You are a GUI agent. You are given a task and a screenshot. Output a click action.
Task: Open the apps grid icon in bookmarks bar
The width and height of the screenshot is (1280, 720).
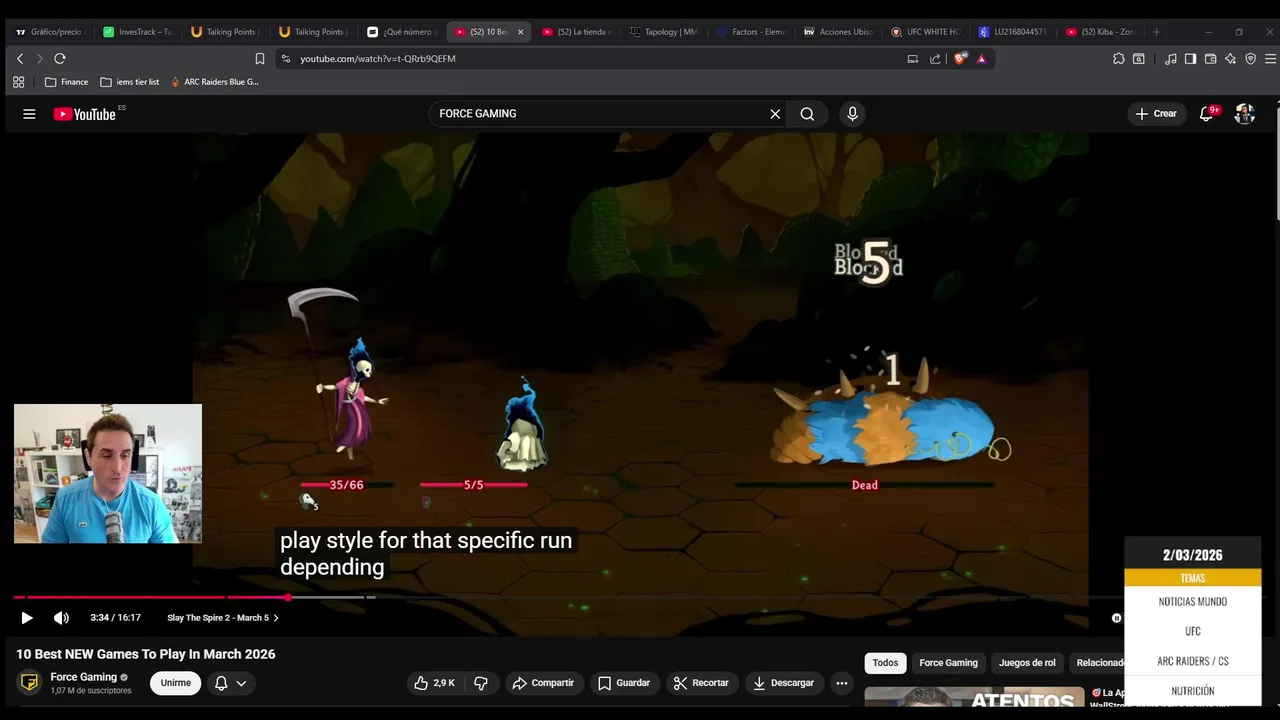point(18,82)
